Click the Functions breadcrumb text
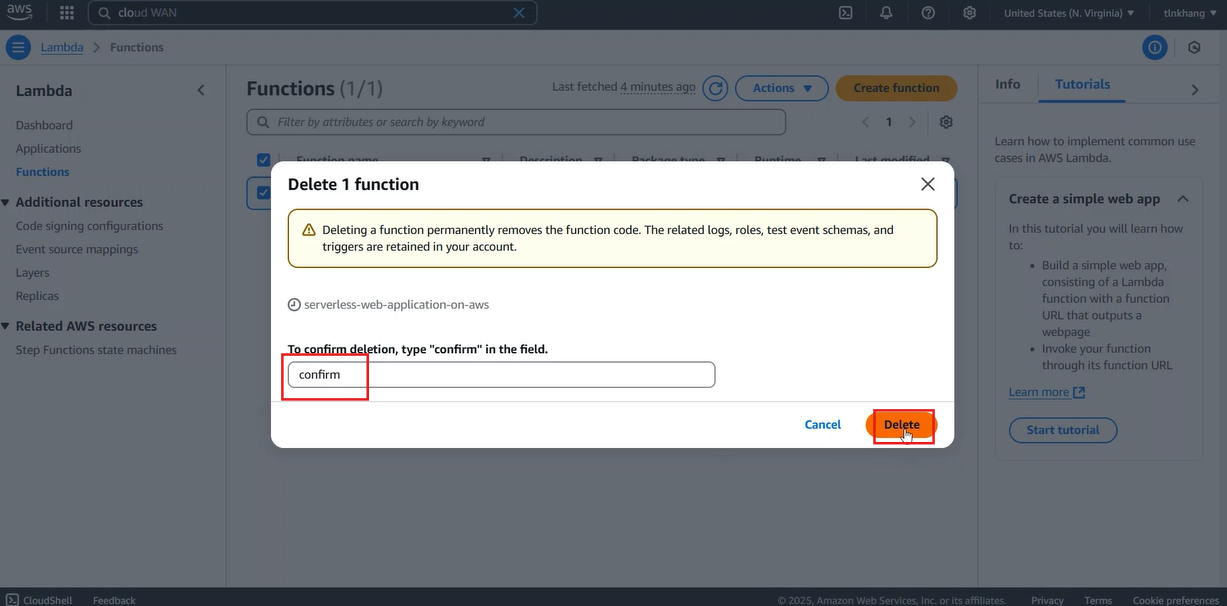Viewport: 1227px width, 606px height. [x=137, y=47]
